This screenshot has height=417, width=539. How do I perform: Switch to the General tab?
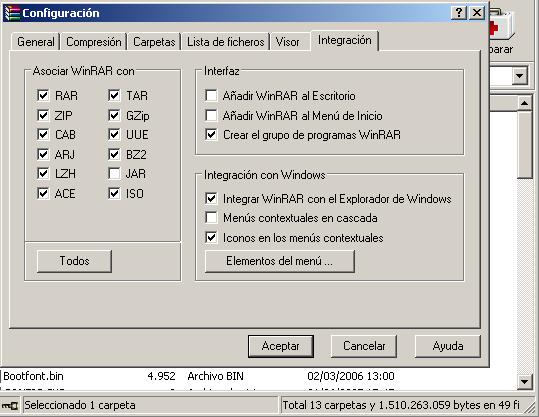(35, 42)
